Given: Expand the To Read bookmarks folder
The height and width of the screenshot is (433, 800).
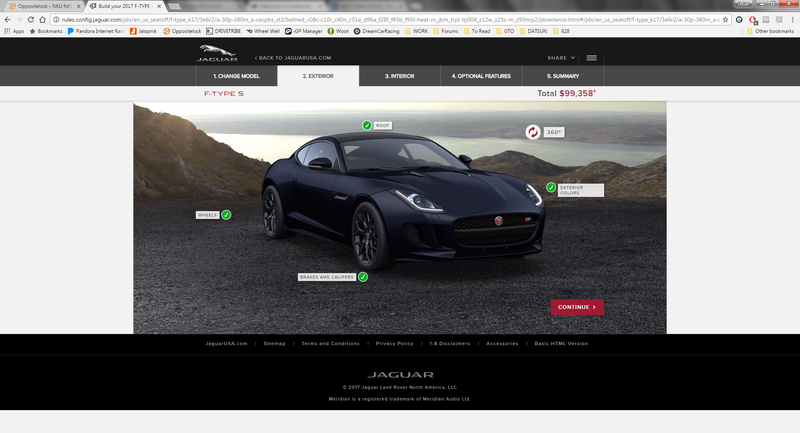Looking at the screenshot, I should coord(477,31).
